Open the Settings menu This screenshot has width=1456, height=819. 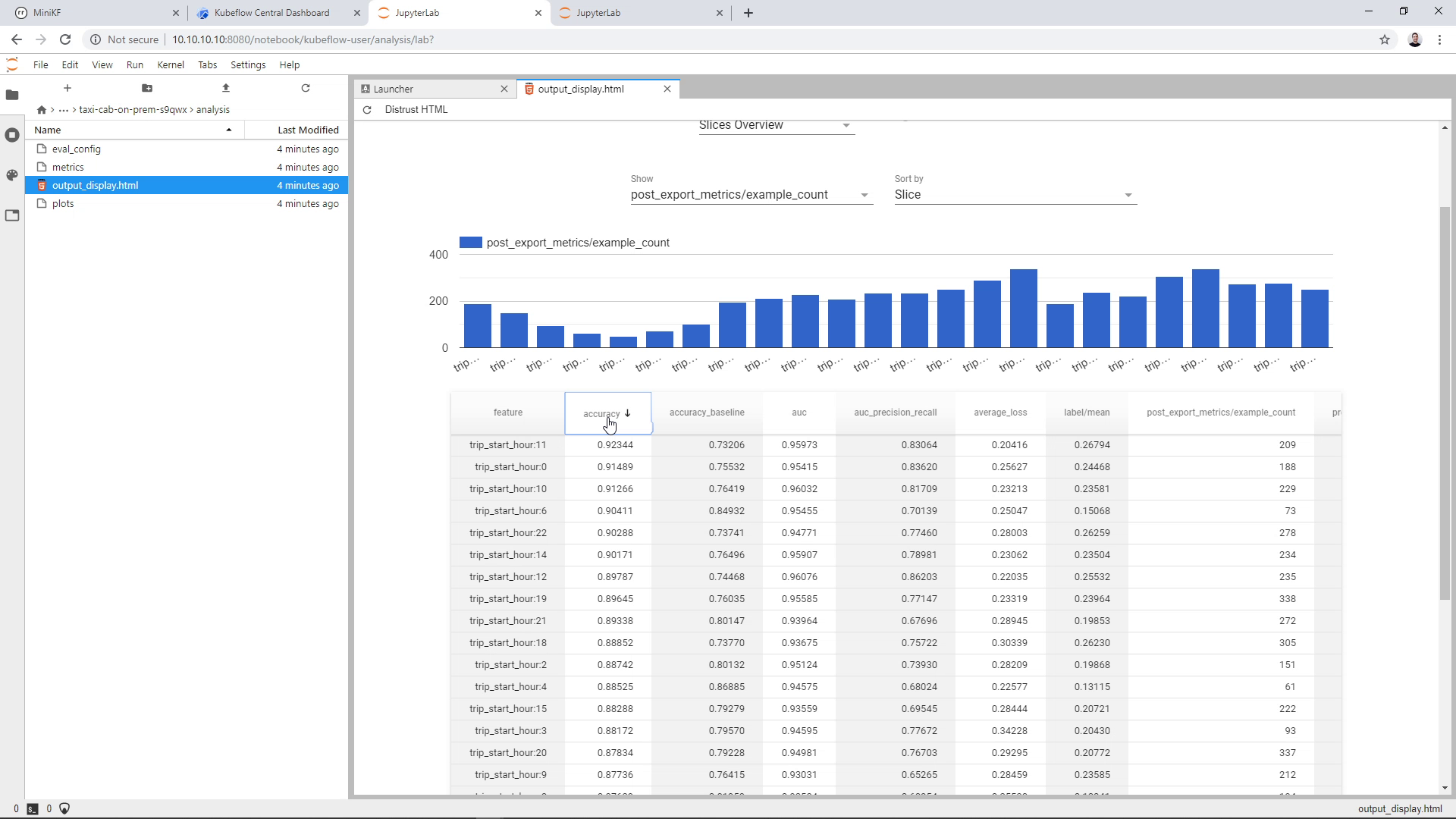click(248, 65)
